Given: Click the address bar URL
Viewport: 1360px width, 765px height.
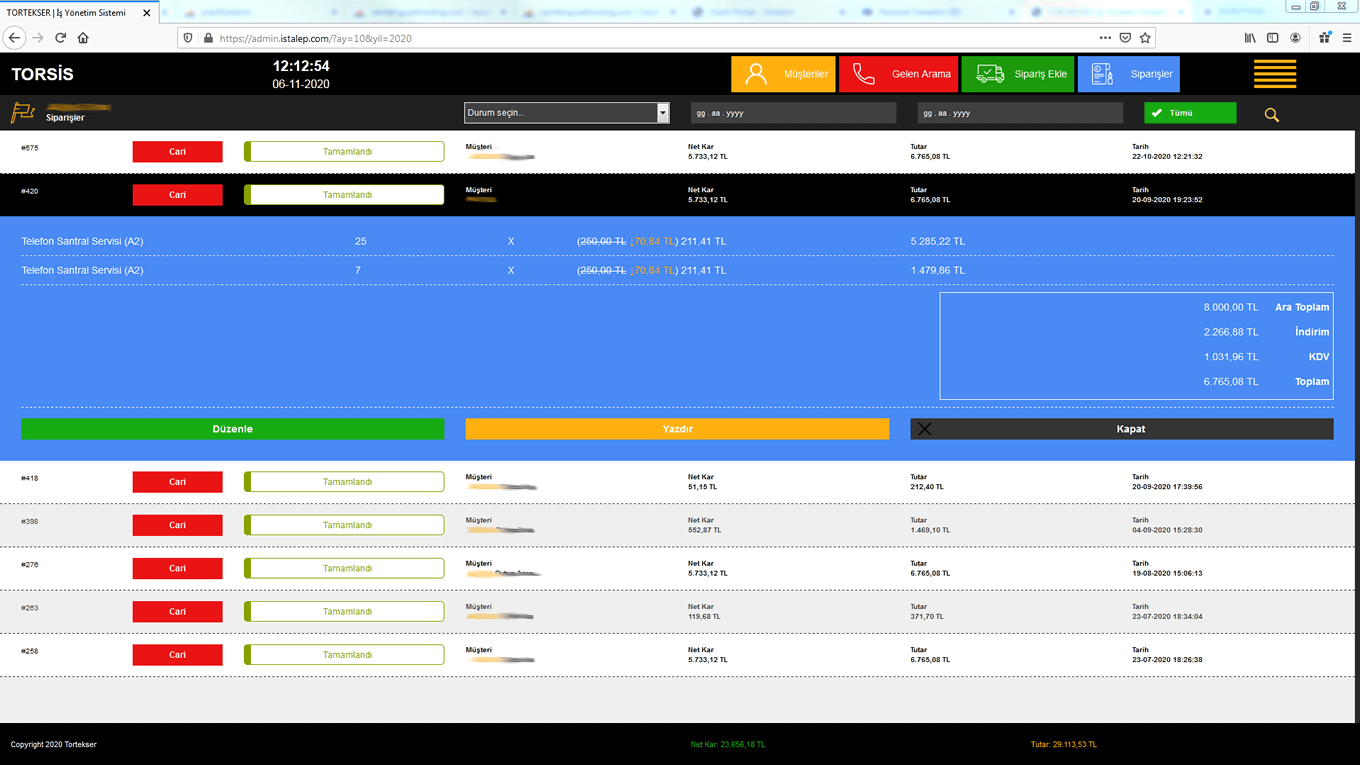Looking at the screenshot, I should pos(315,38).
